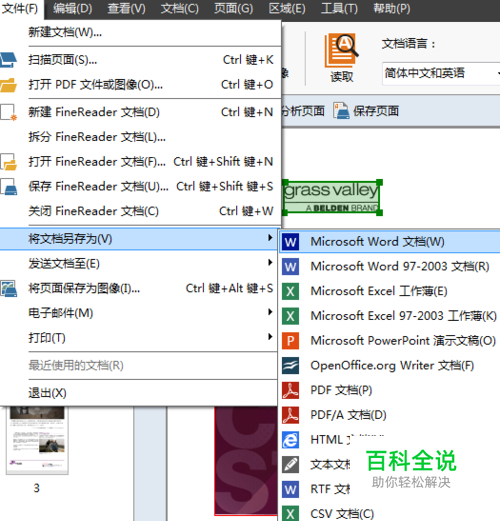Choose 保存 FineReader 文档(U)... entry
500x521 pixels.
pyautogui.click(x=140, y=187)
